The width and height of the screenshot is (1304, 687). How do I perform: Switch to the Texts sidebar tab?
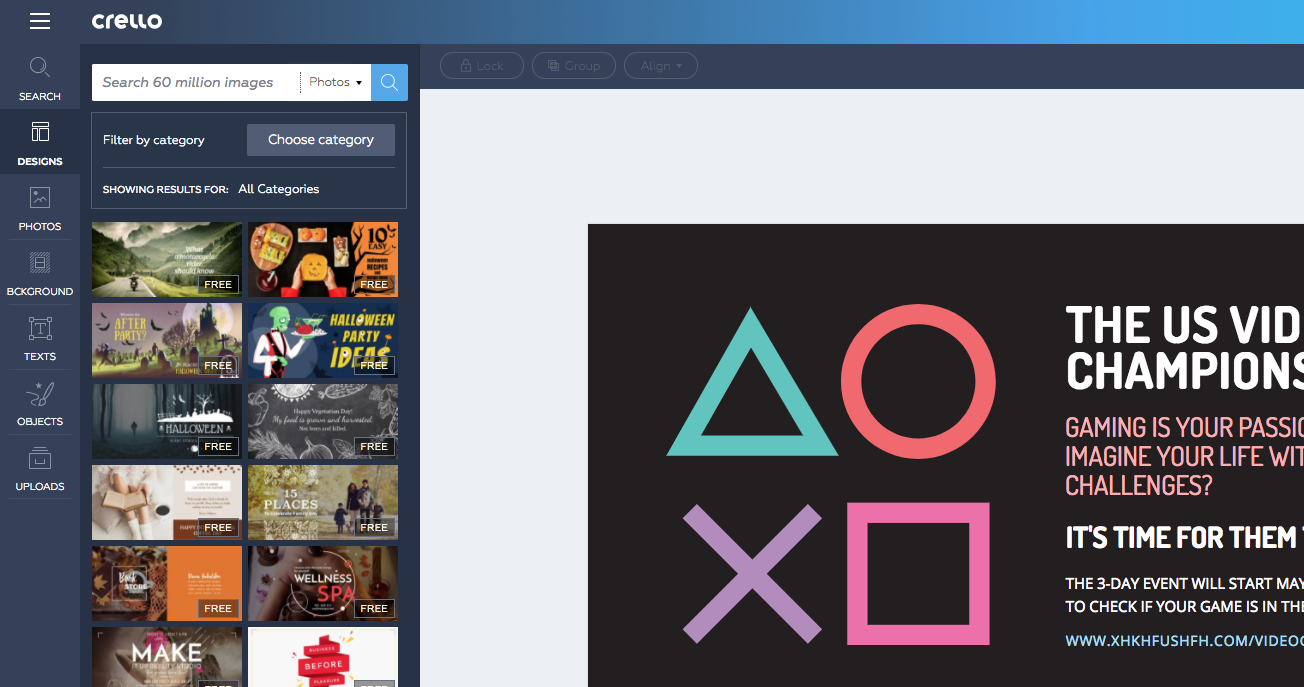(40, 339)
